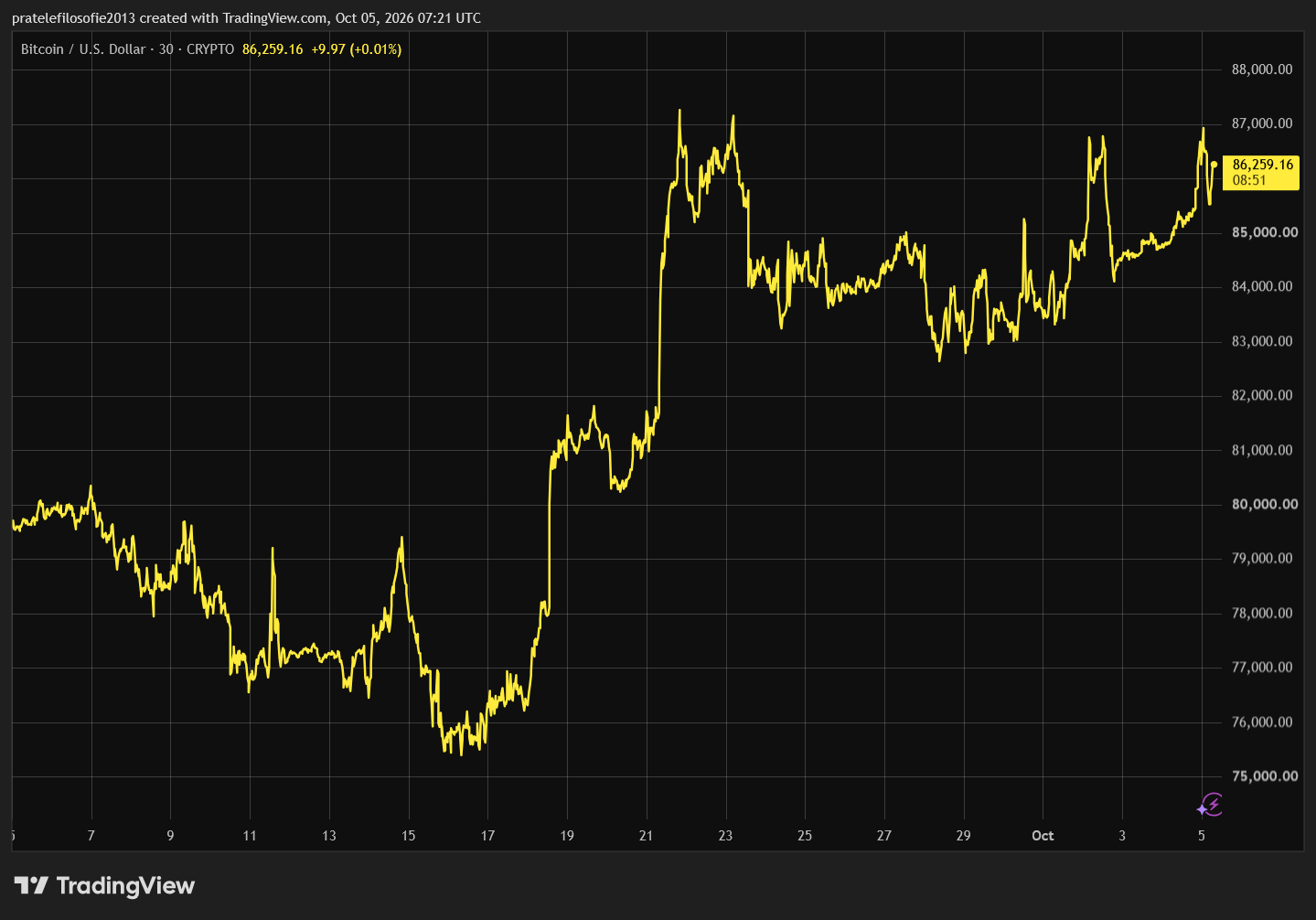Click the +9.97 (+0.01%) change value

pos(357,49)
